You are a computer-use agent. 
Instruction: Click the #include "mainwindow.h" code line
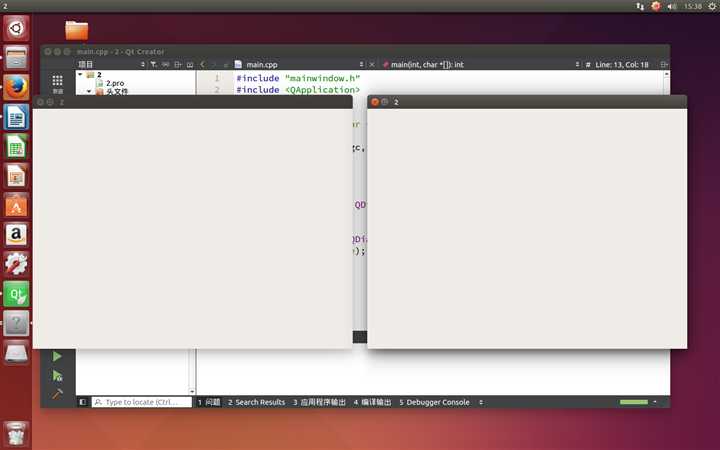coord(298,78)
